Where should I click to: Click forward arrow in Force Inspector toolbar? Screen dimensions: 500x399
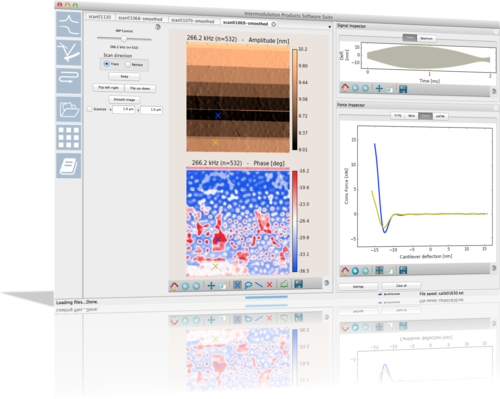[x=365, y=271]
